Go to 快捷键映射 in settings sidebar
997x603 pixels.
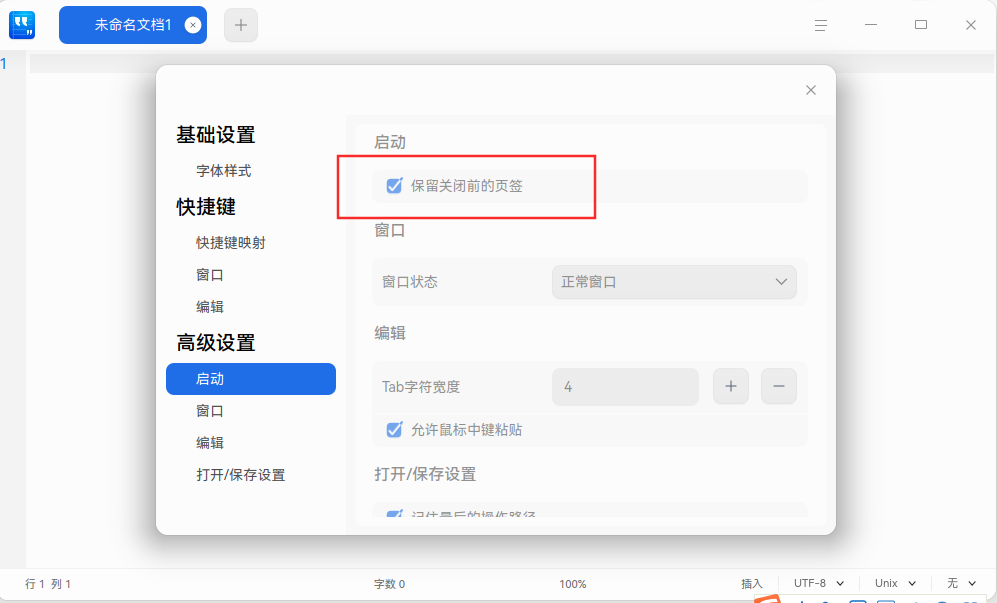click(230, 242)
